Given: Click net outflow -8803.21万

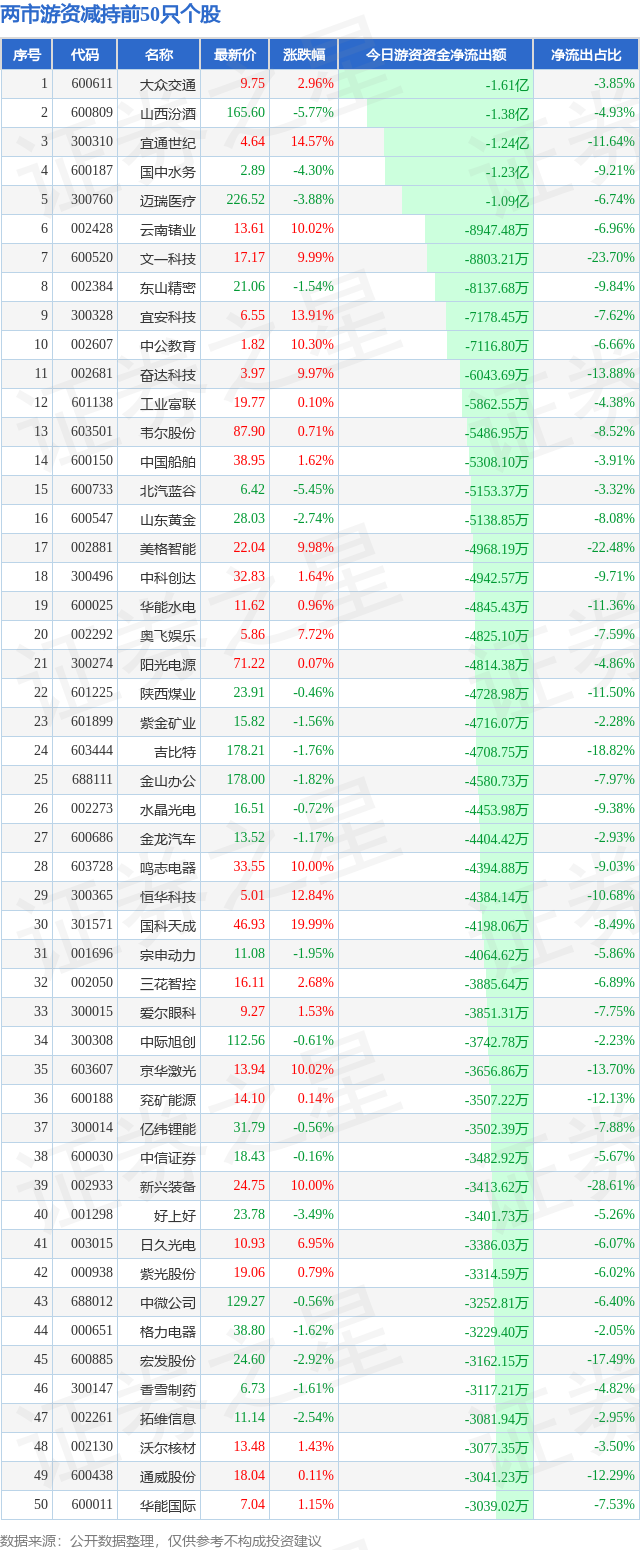Looking at the screenshot, I should [x=497, y=258].
